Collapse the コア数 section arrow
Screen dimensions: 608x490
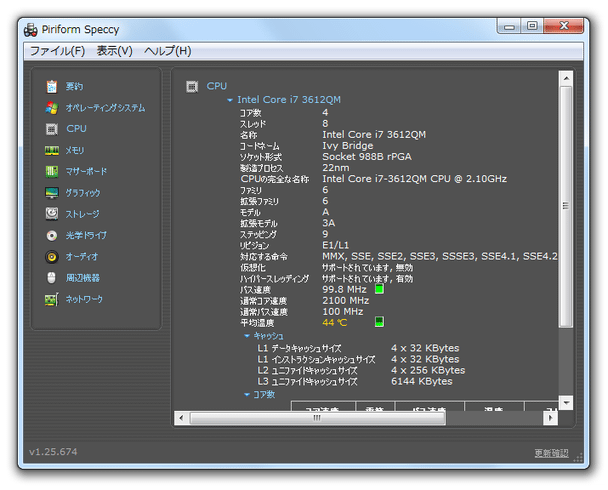coord(247,395)
